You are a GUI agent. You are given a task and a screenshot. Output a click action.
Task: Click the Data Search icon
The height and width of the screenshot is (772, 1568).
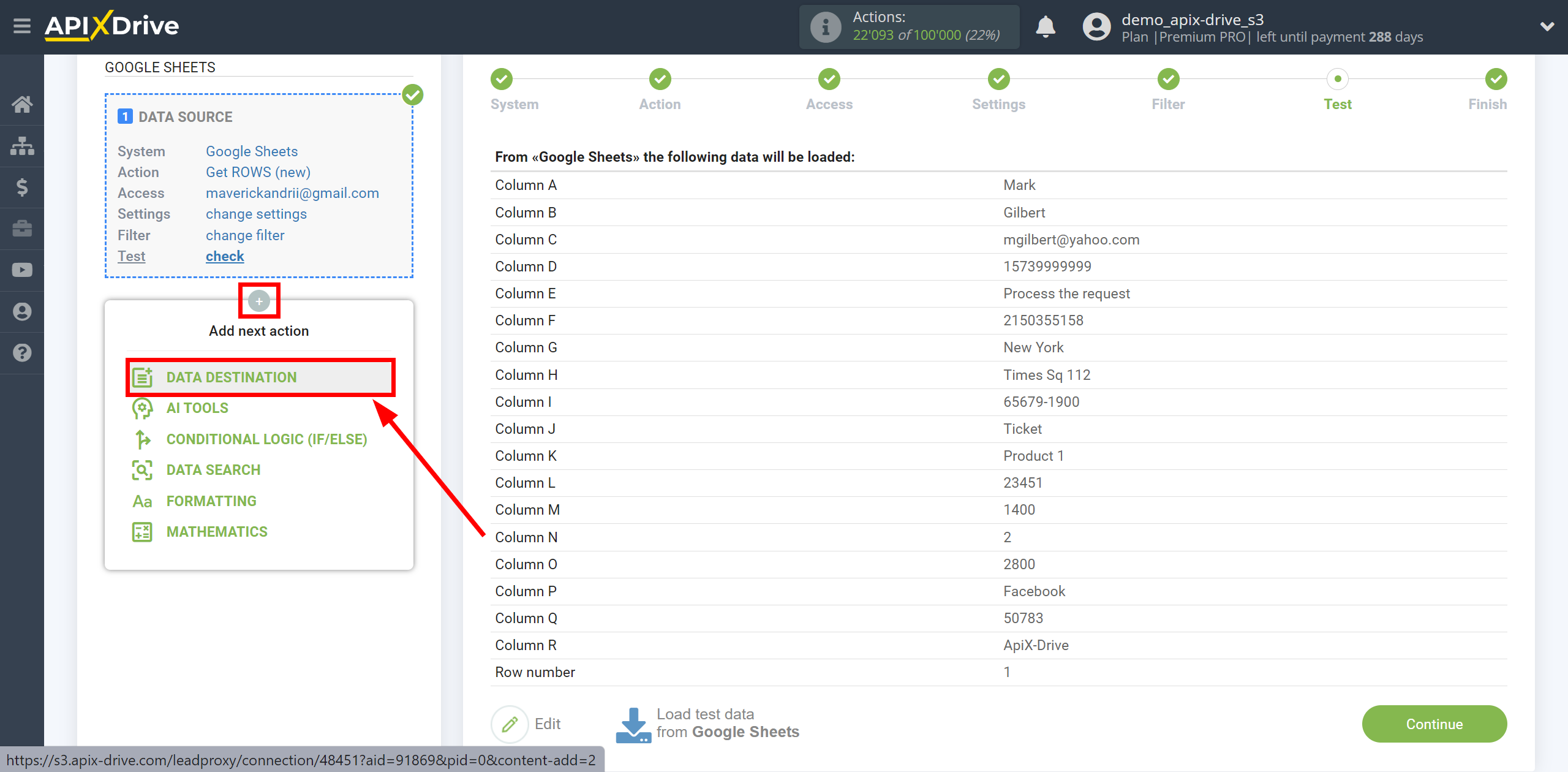pos(143,470)
